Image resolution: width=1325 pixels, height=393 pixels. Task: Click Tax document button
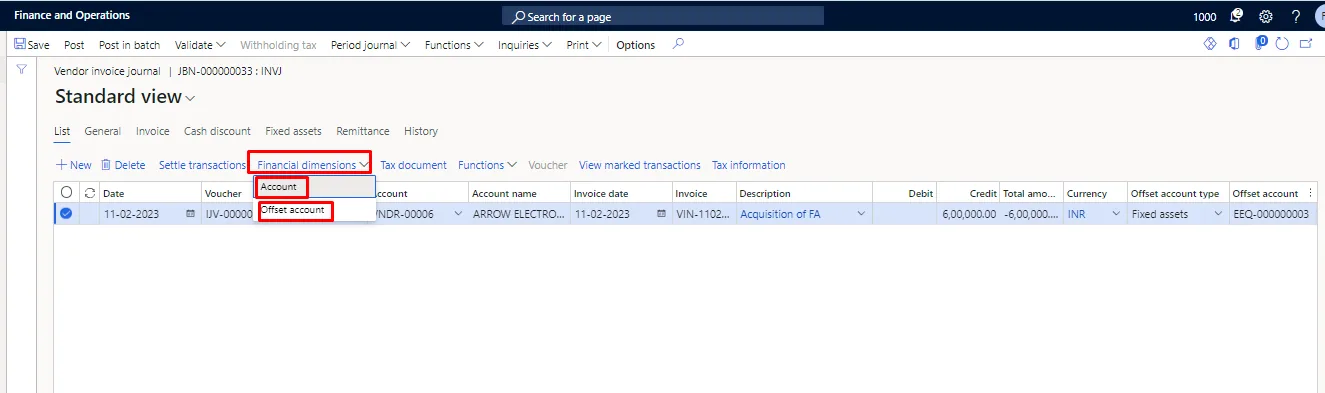coord(413,165)
